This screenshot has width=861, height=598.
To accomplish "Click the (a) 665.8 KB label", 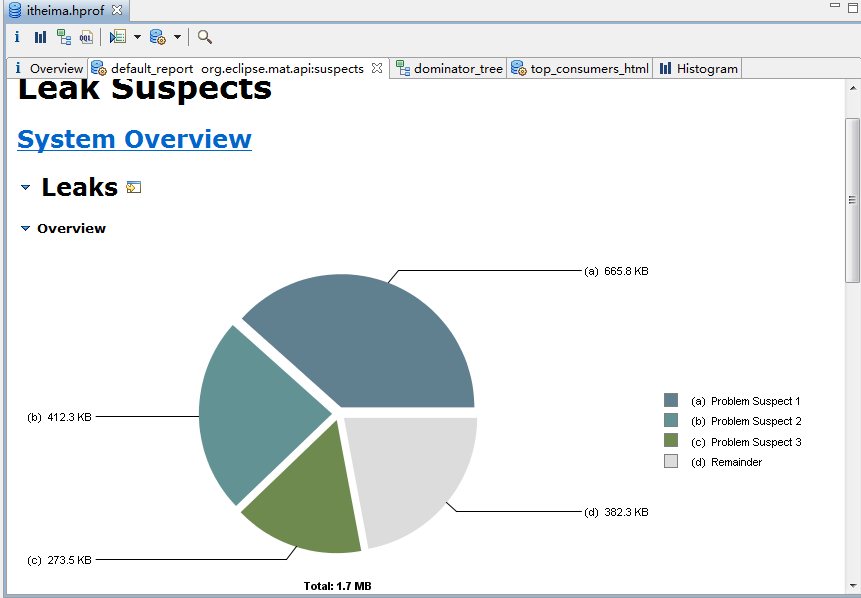I will [616, 271].
